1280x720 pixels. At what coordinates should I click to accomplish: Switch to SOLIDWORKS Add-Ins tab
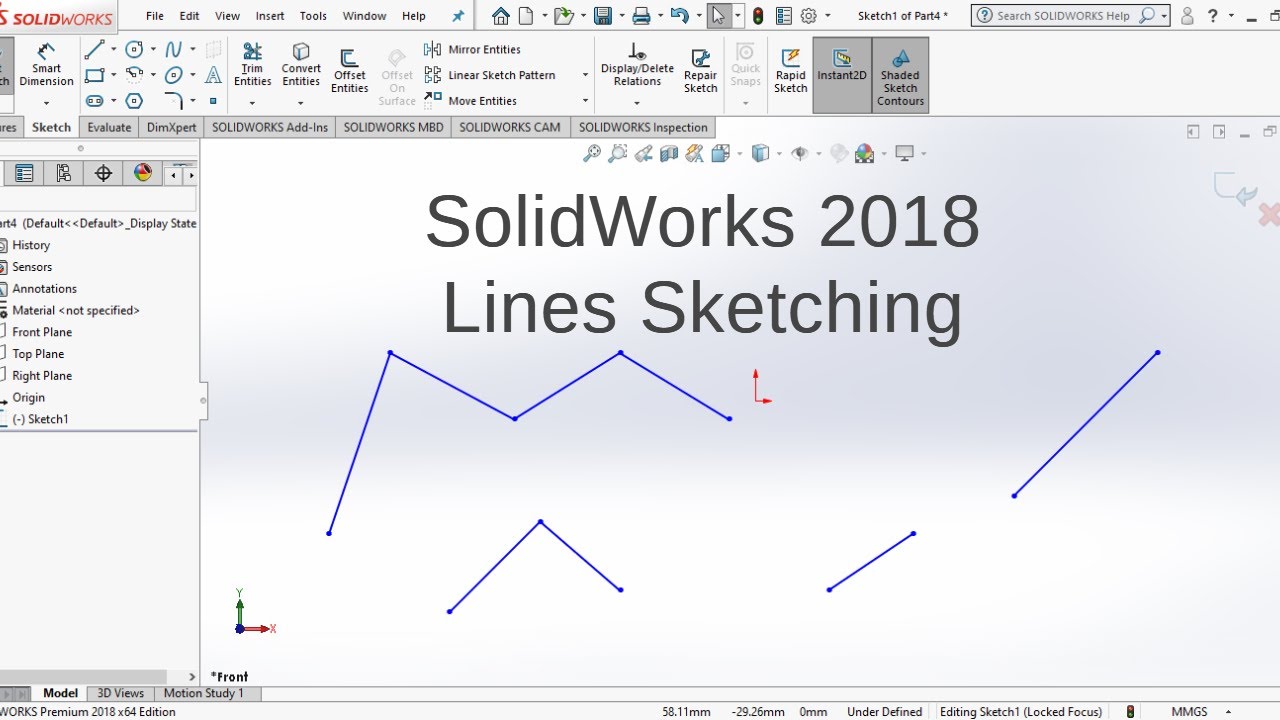point(270,127)
